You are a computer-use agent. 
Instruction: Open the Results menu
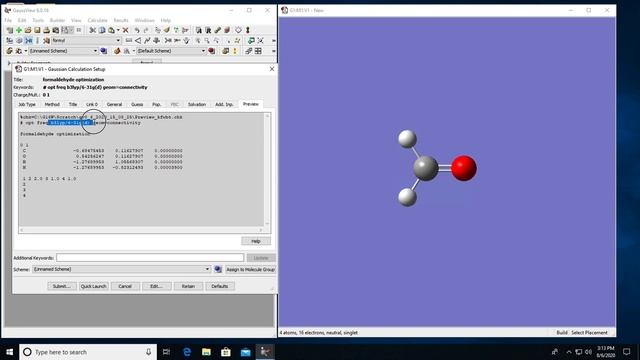[121, 20]
